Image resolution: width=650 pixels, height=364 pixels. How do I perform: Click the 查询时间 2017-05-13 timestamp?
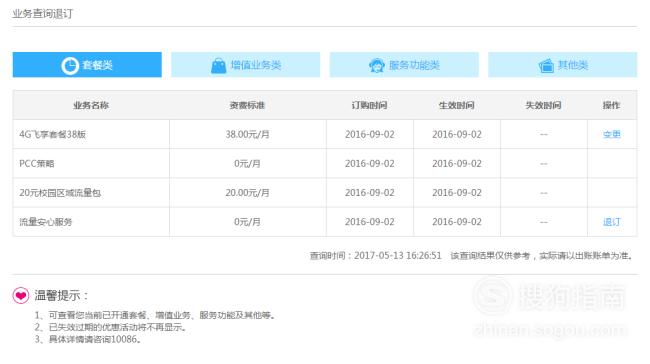(376, 256)
